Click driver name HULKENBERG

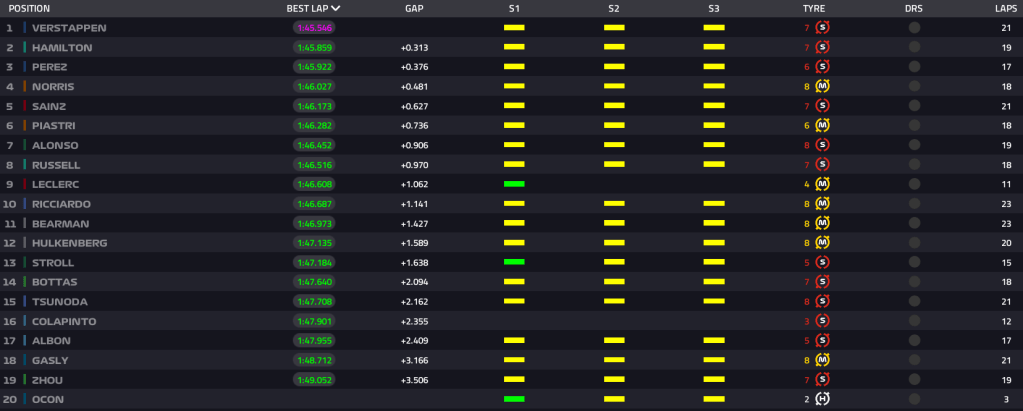pos(70,243)
